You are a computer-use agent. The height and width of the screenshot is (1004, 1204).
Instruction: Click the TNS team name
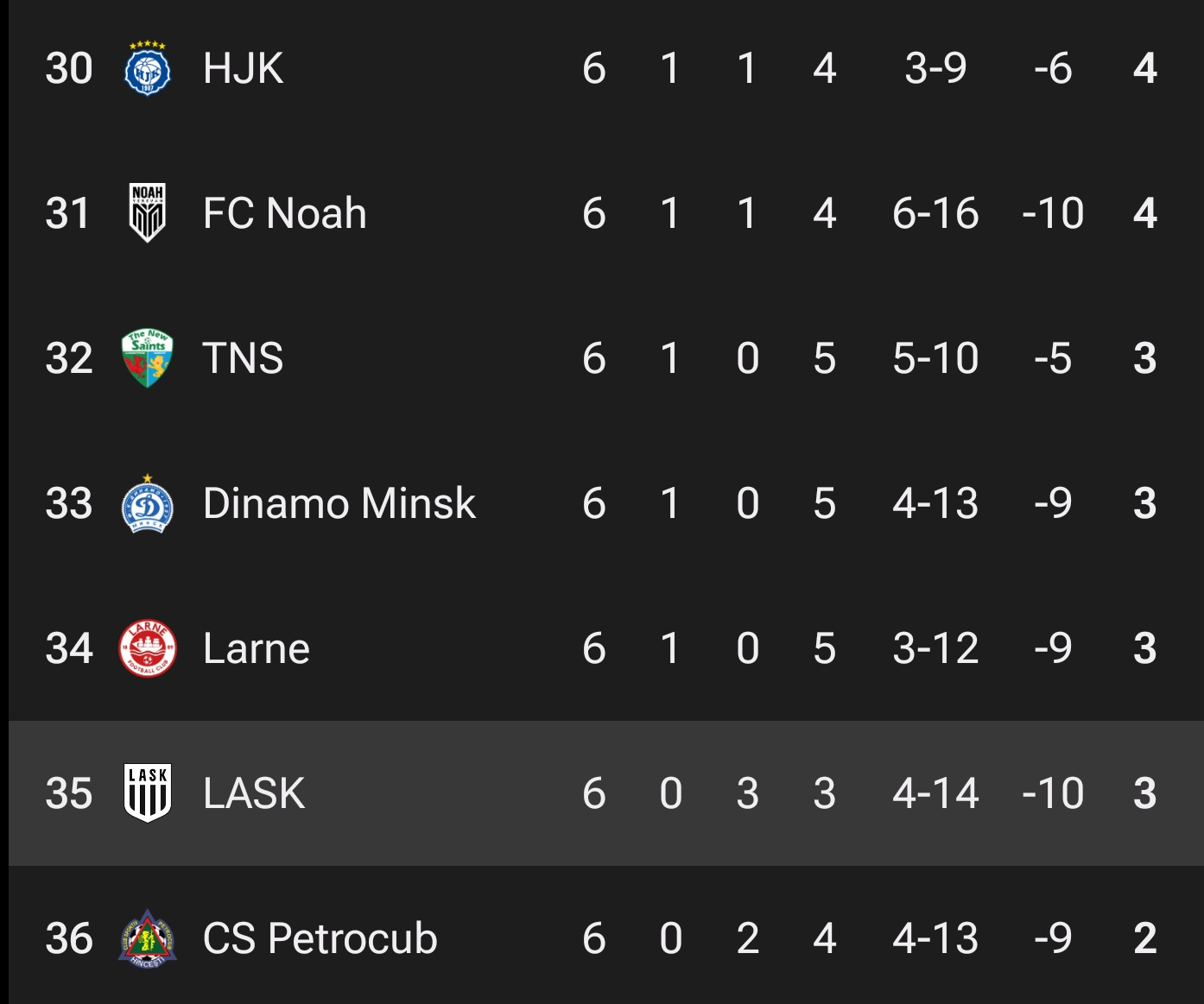click(243, 358)
